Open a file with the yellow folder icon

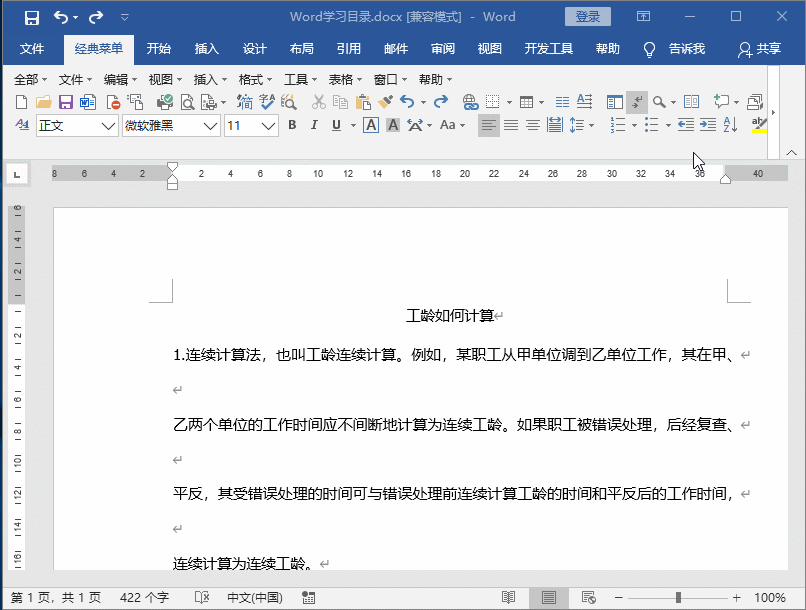(x=44, y=102)
